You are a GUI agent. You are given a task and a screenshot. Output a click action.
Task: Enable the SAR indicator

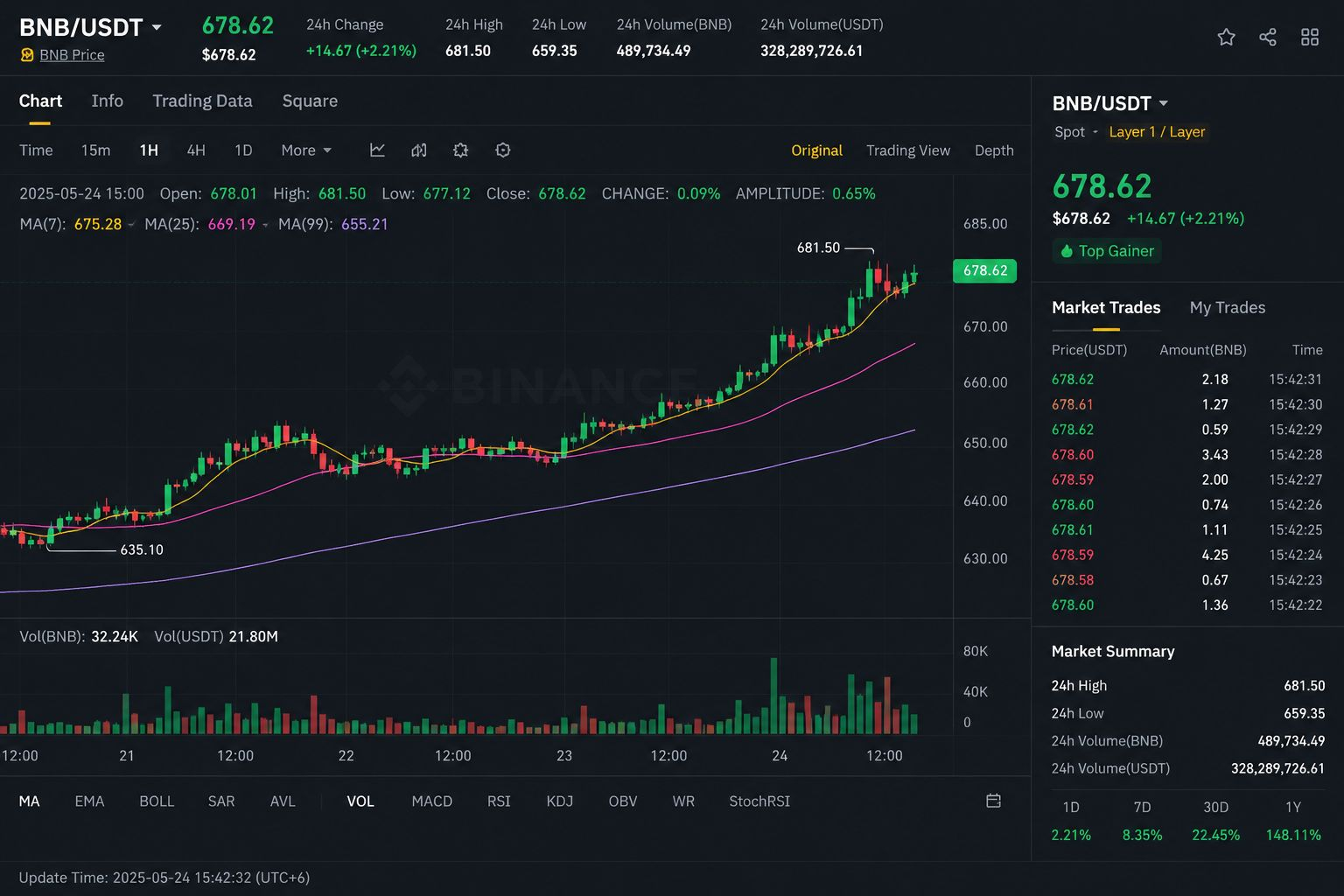pyautogui.click(x=221, y=801)
